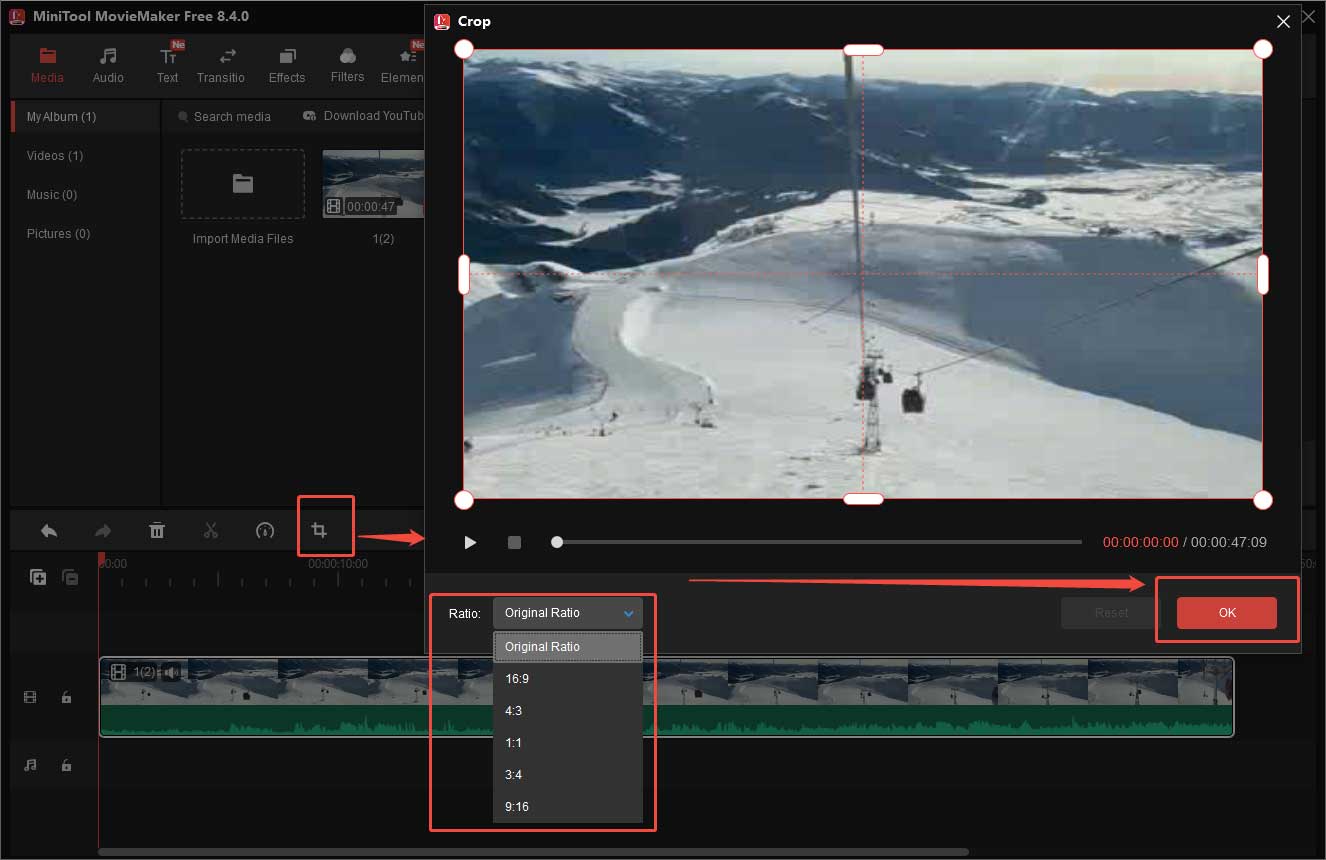Lock the video track

tap(66, 697)
